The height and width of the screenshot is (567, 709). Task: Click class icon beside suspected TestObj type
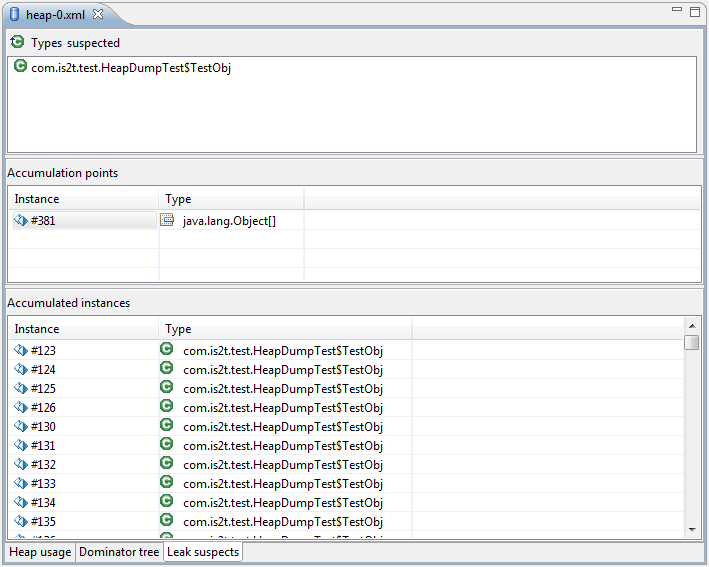(21, 68)
